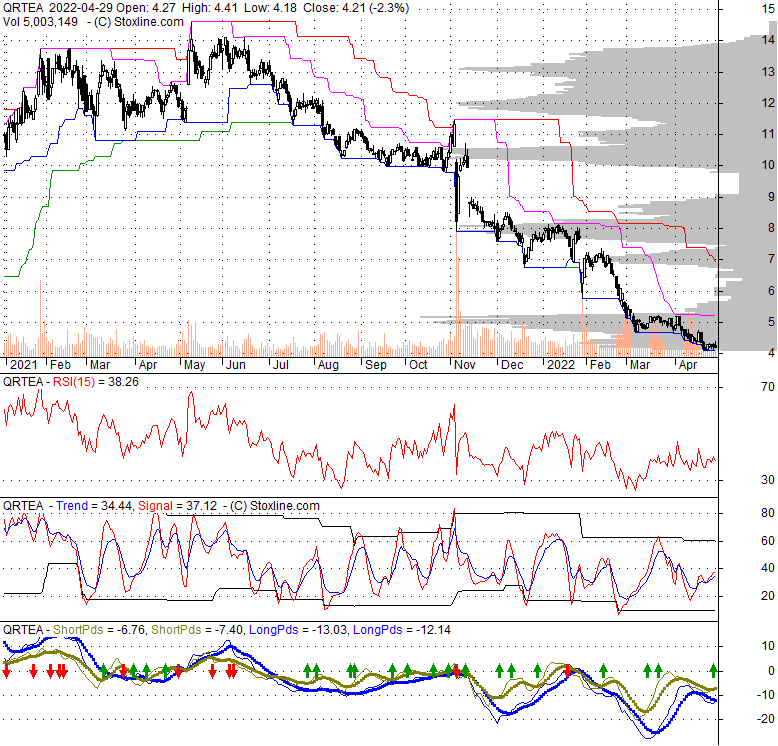Click price level 7 on price axis

click(x=771, y=259)
